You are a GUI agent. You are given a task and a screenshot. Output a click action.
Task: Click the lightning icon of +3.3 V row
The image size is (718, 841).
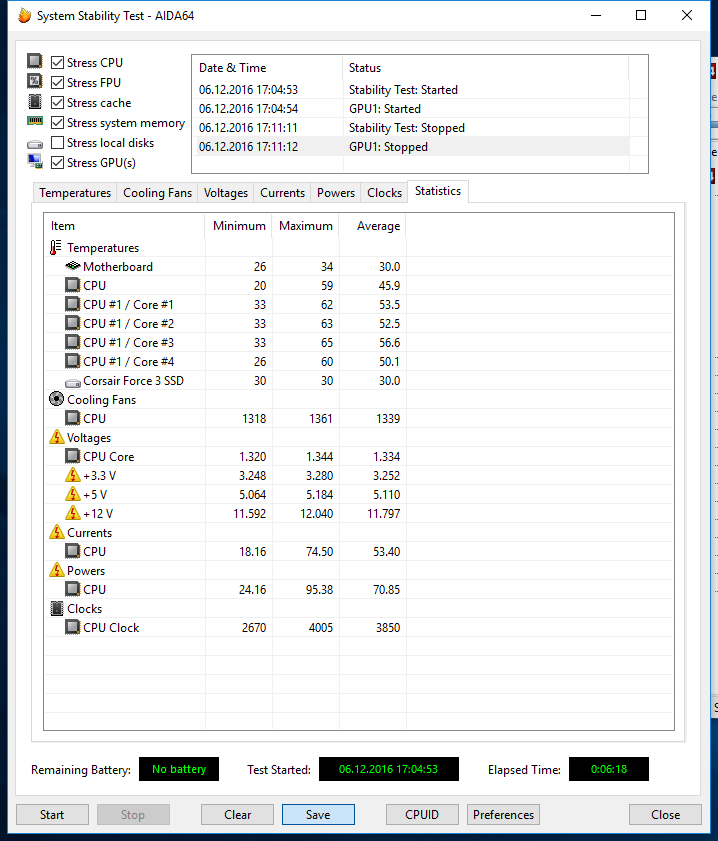[x=73, y=475]
